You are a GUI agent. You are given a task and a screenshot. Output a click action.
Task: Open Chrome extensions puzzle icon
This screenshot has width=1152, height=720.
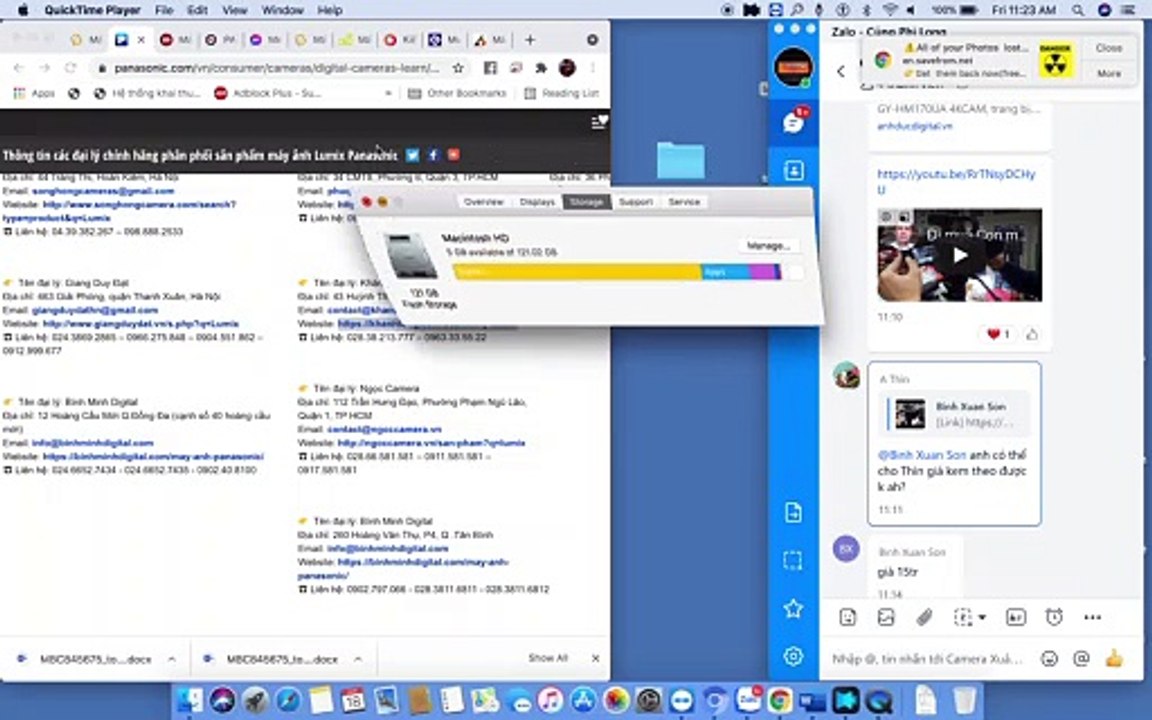[541, 68]
